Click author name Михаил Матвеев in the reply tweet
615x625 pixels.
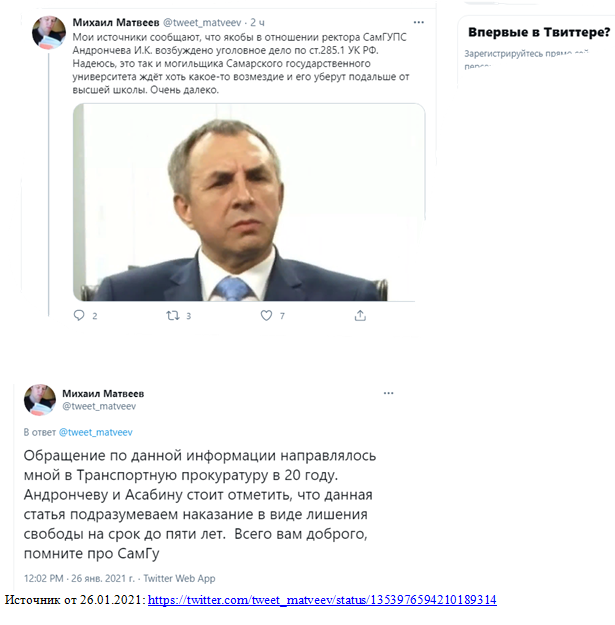103,393
